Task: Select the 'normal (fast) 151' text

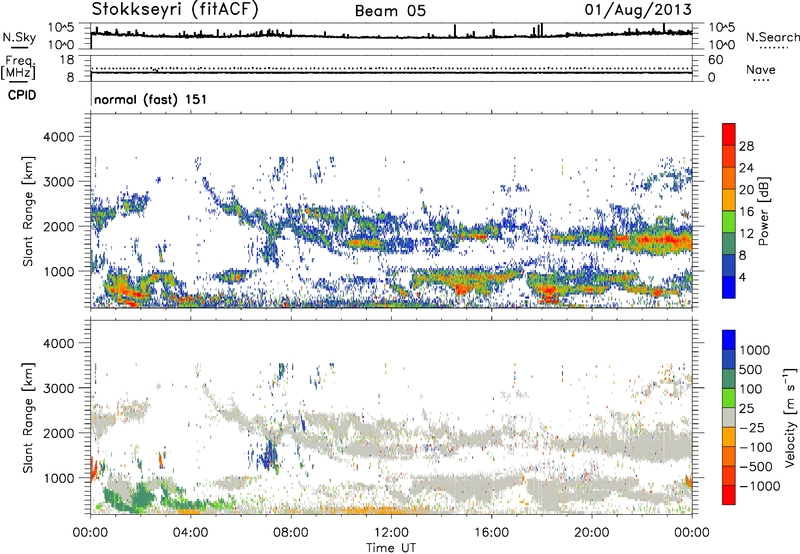Action: [151, 99]
